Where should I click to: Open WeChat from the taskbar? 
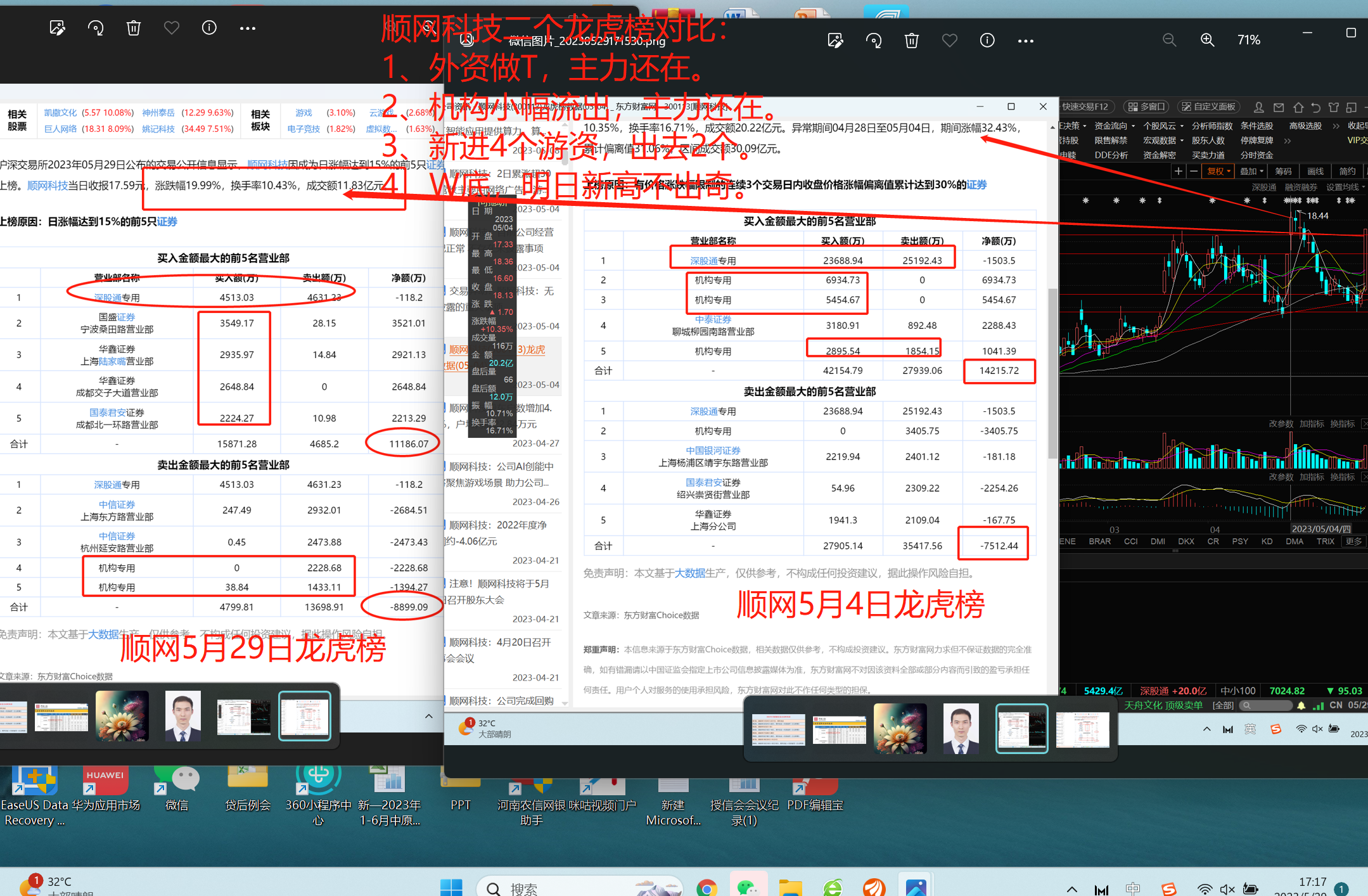[748, 888]
